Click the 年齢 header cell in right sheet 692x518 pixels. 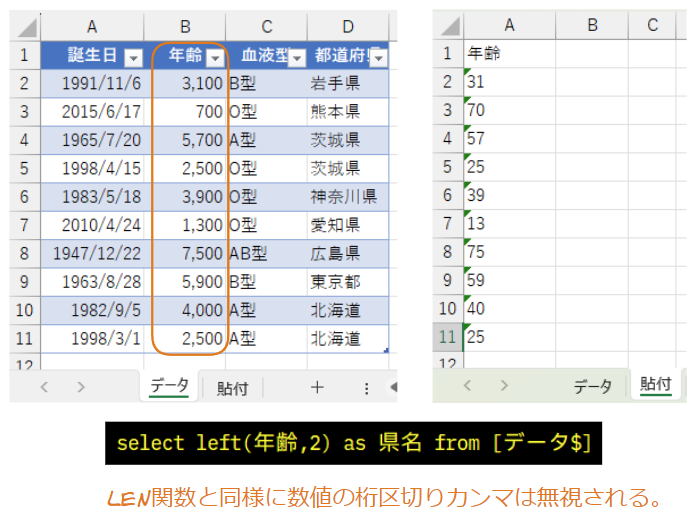click(509, 53)
